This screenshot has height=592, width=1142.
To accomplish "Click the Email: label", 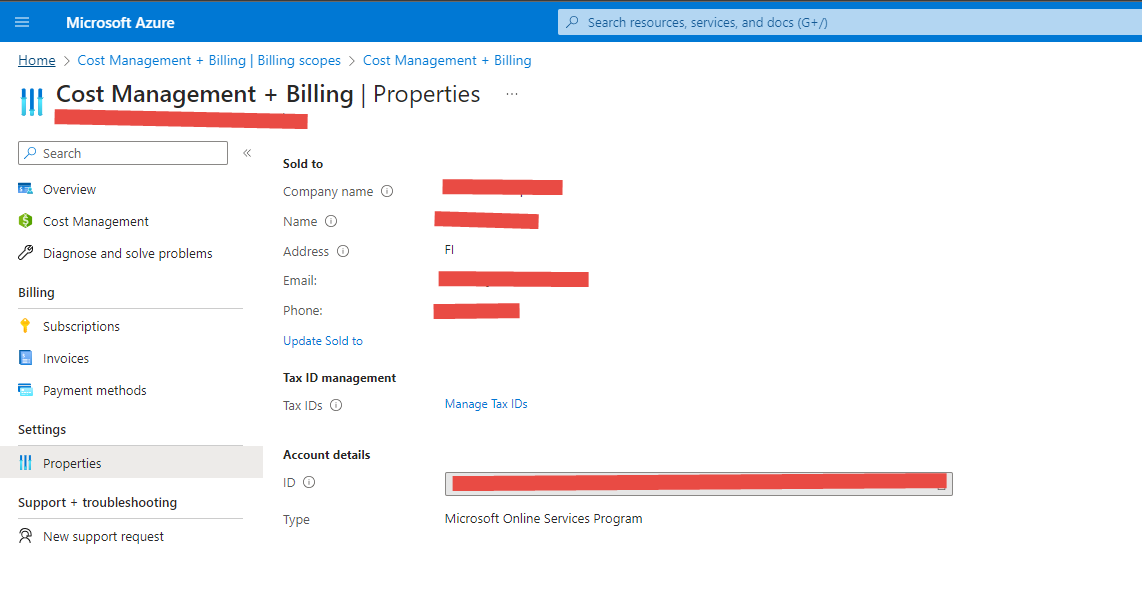I will [x=300, y=280].
